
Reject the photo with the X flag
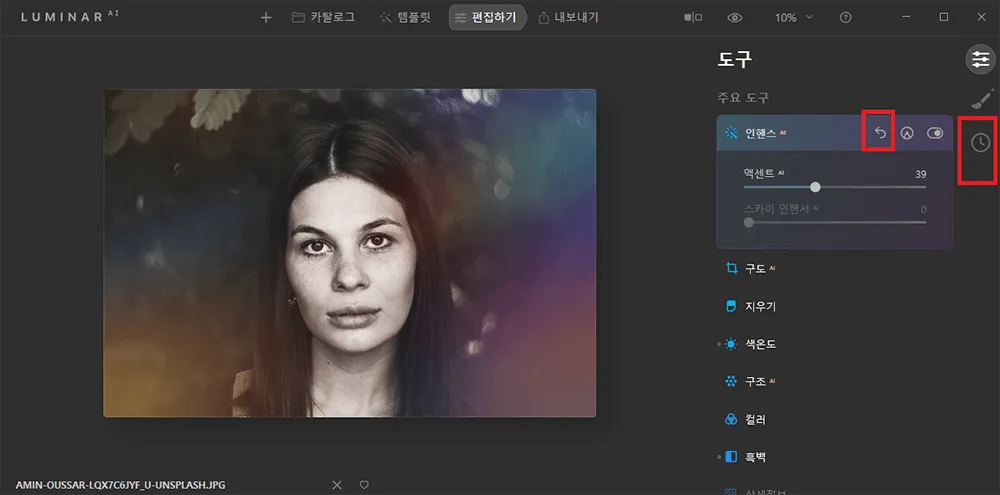point(337,485)
